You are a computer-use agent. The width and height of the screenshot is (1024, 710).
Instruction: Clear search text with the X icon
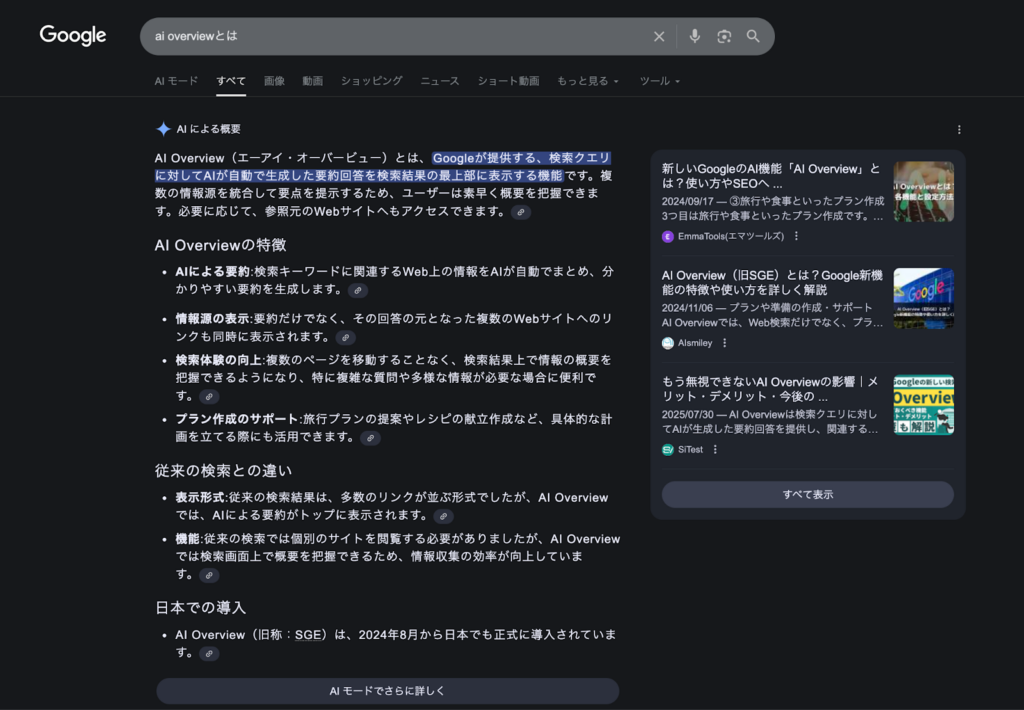[x=659, y=36]
